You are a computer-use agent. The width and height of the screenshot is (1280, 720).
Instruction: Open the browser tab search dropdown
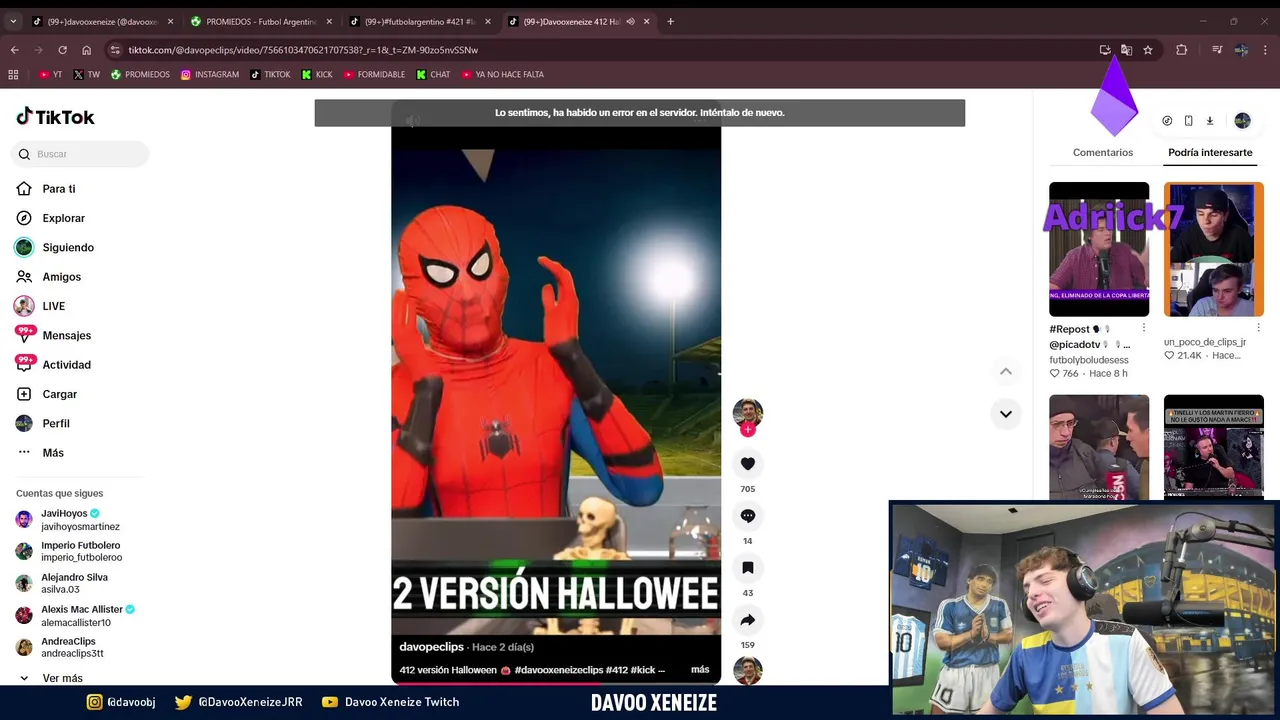[x=13, y=21]
